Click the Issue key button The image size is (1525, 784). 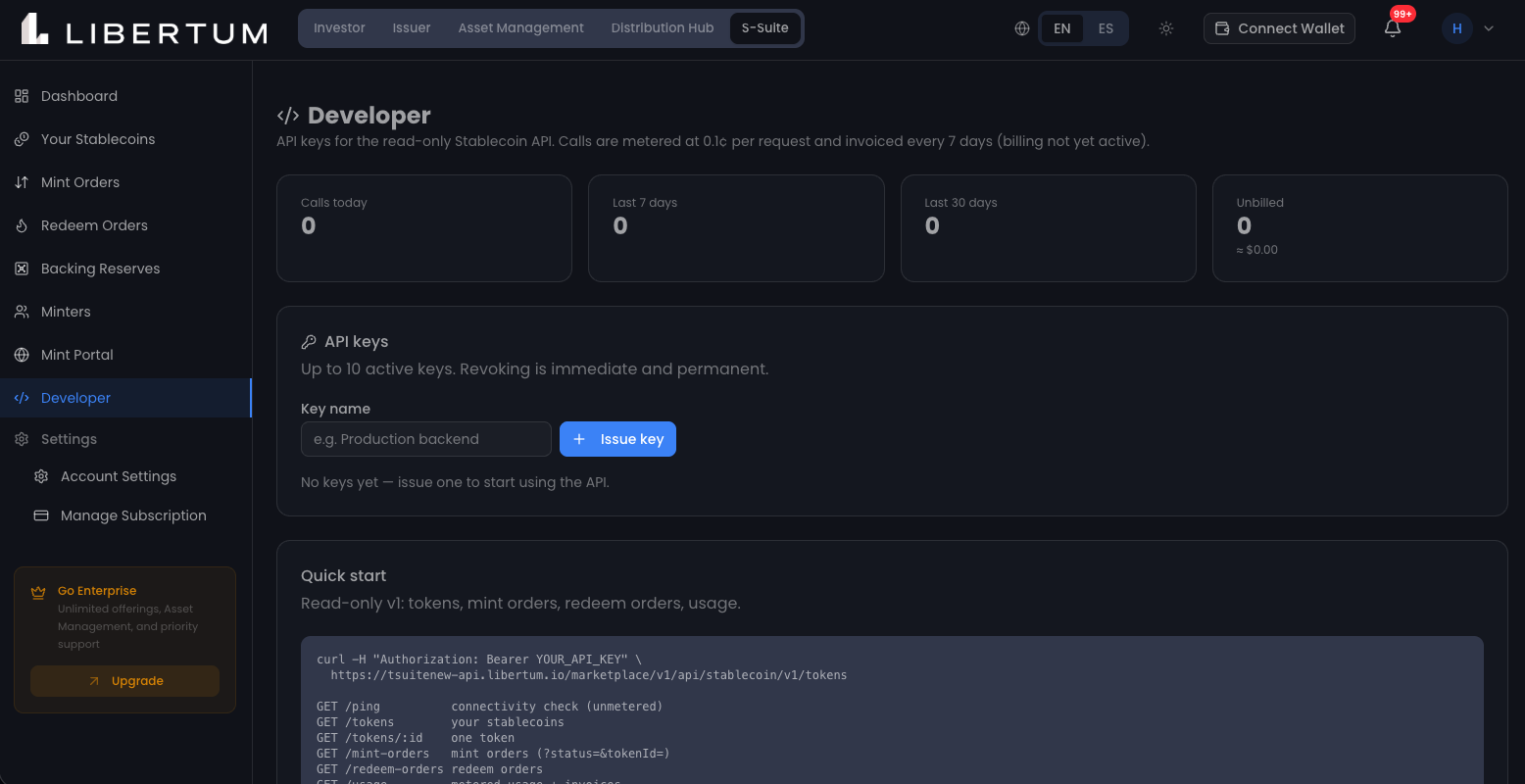617,439
